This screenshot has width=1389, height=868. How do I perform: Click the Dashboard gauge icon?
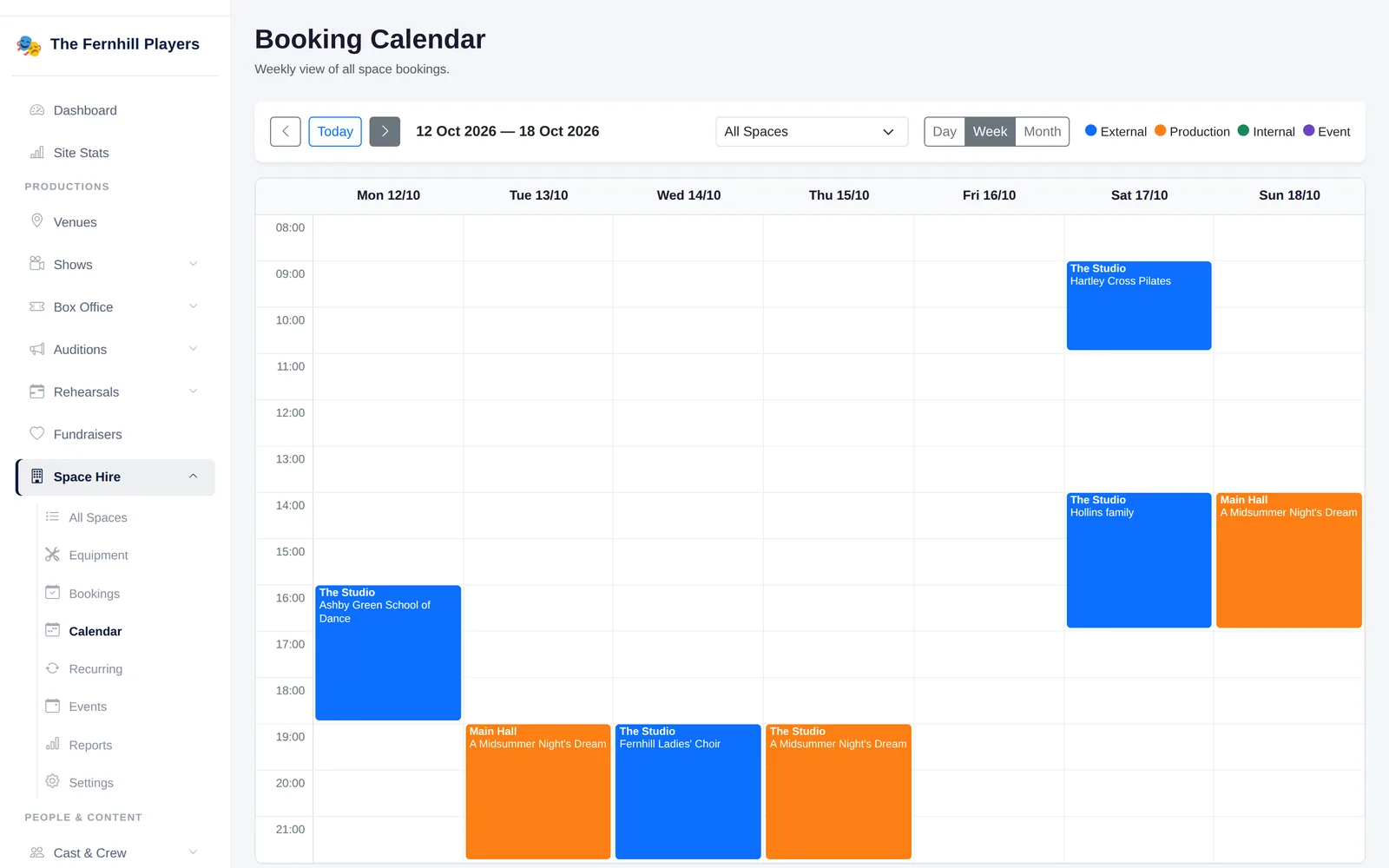click(36, 110)
